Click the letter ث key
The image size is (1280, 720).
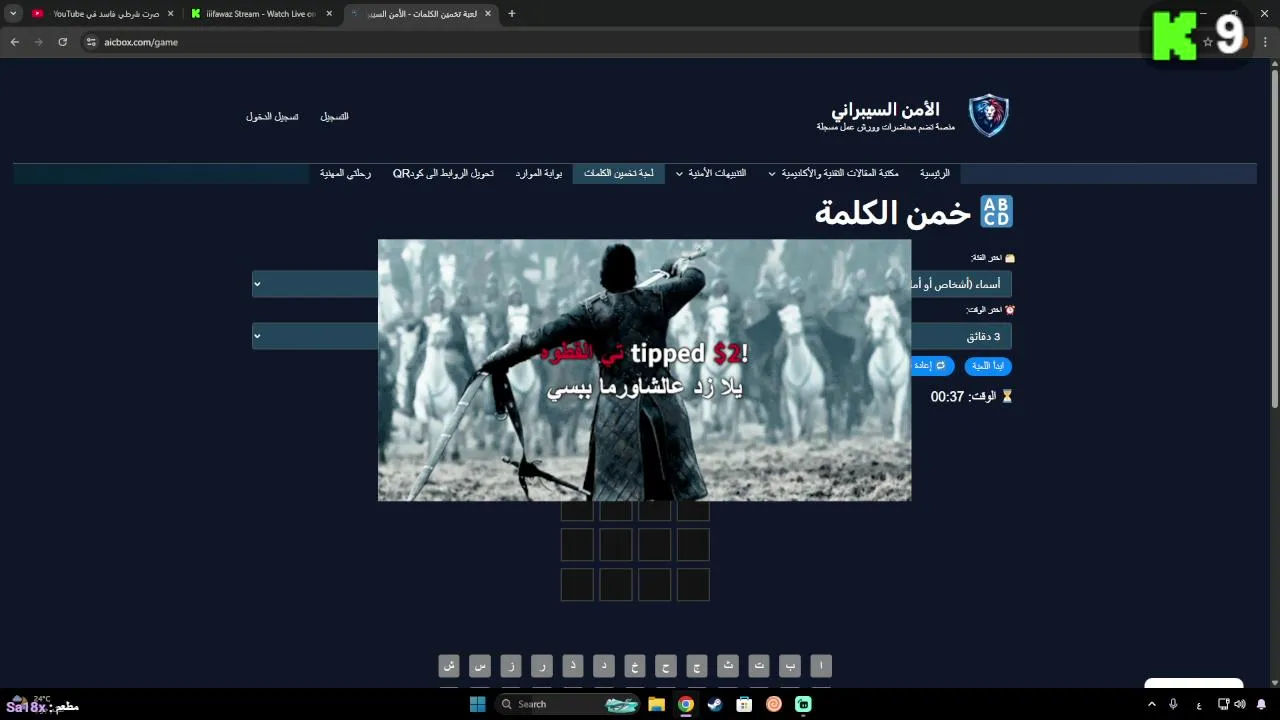click(728, 666)
